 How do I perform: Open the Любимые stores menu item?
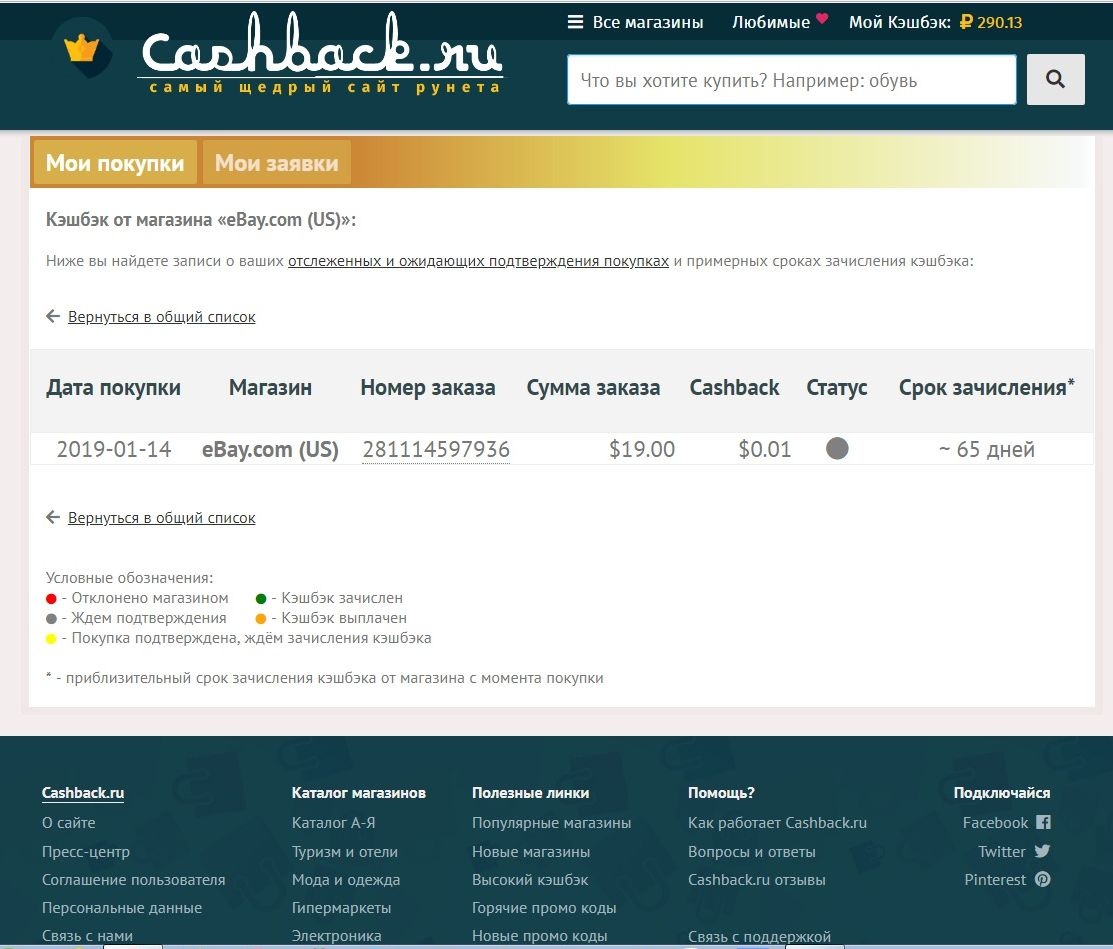click(771, 22)
